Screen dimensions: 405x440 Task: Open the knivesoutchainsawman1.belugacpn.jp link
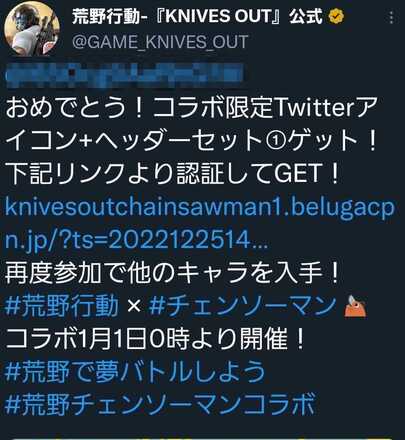[x=200, y=207]
